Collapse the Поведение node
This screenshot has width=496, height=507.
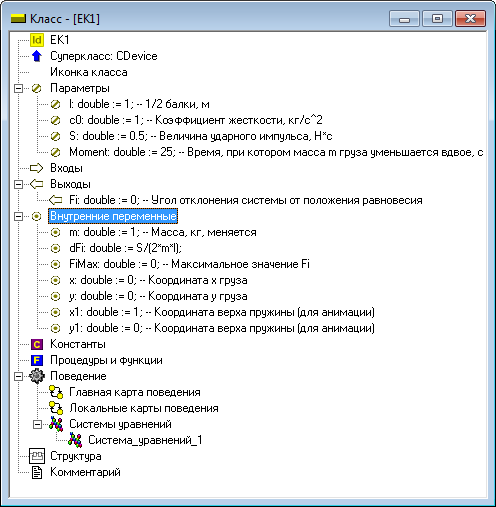click(x=19, y=376)
